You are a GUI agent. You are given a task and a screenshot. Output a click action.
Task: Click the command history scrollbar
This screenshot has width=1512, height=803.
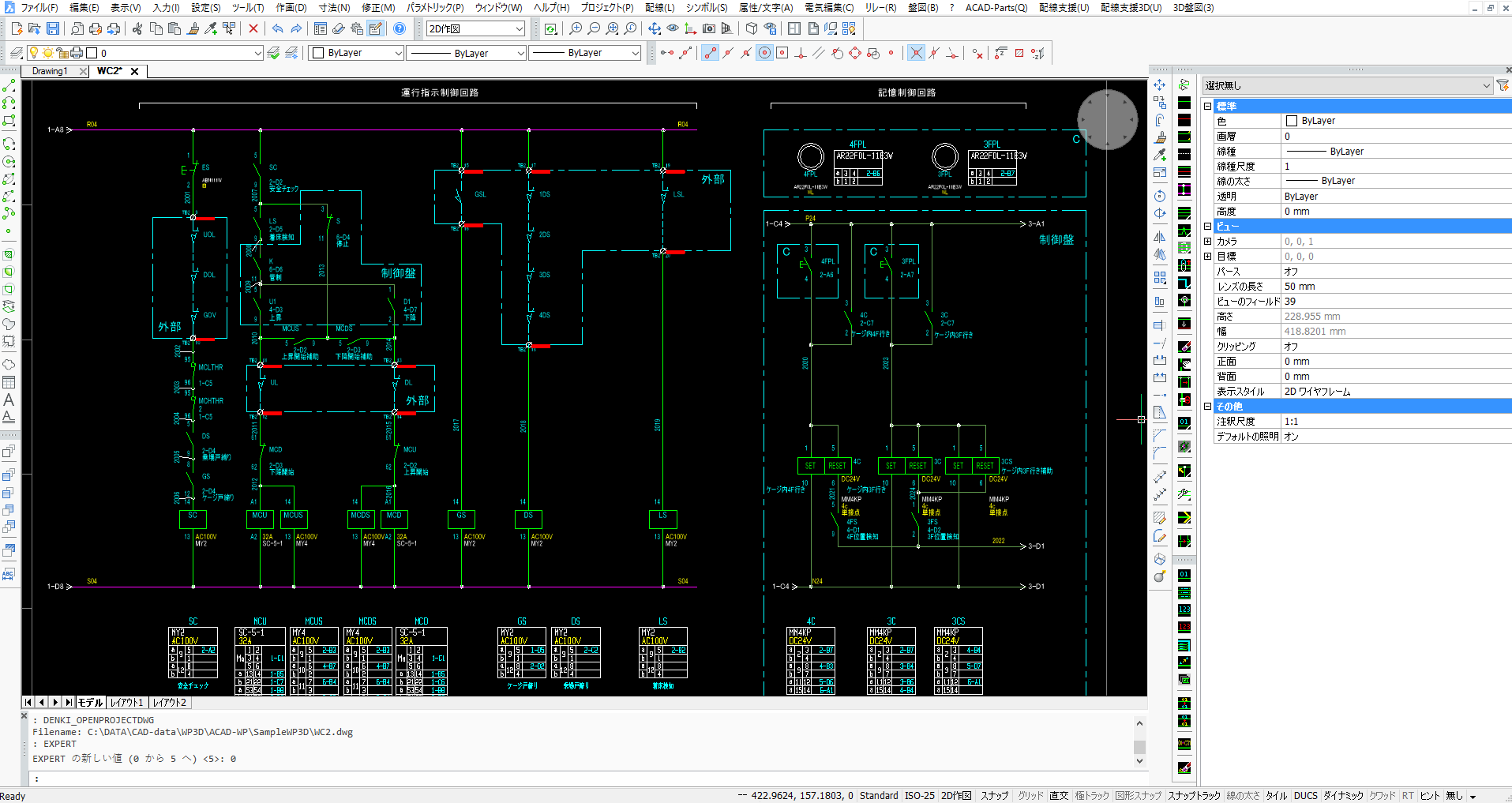tap(1139, 742)
